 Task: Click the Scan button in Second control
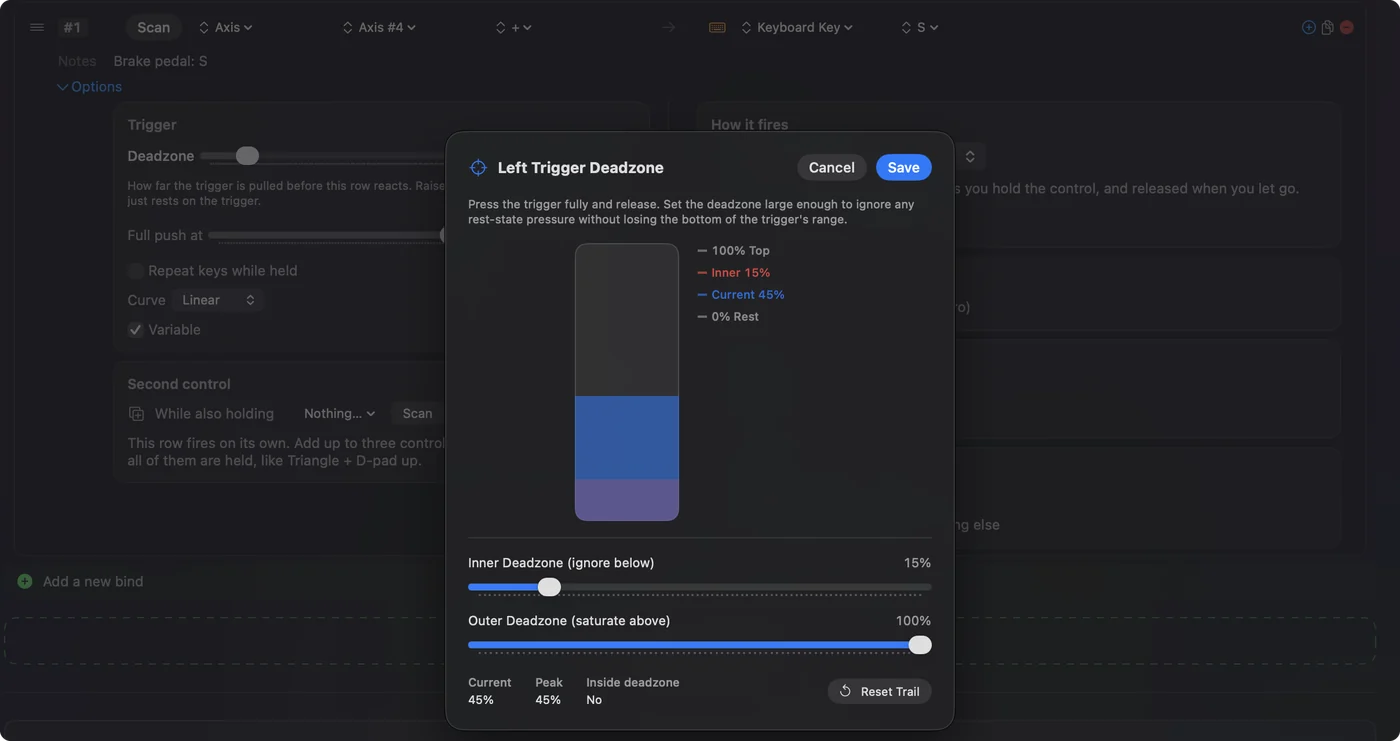click(417, 414)
